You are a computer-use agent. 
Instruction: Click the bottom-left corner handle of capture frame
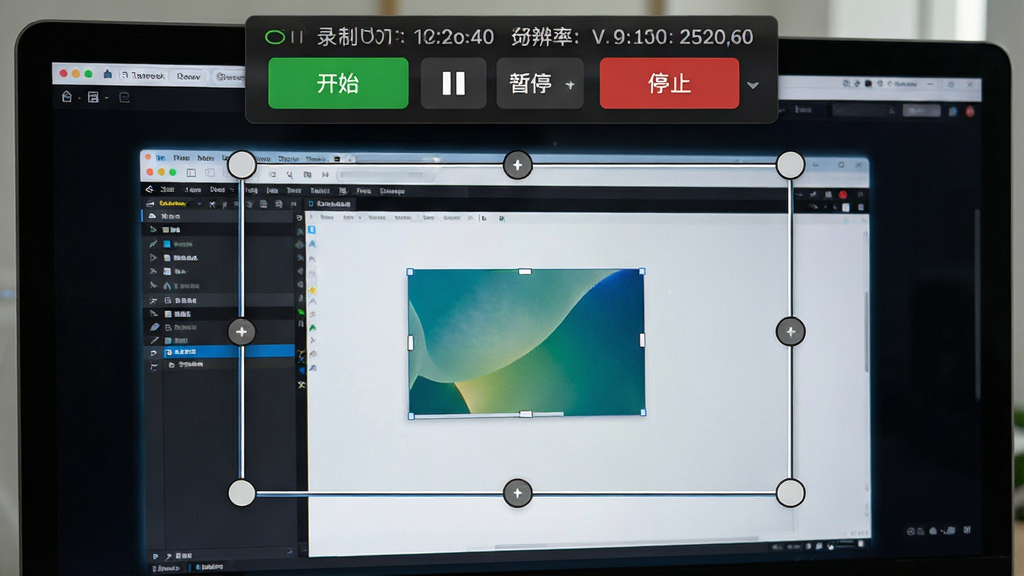(x=242, y=493)
